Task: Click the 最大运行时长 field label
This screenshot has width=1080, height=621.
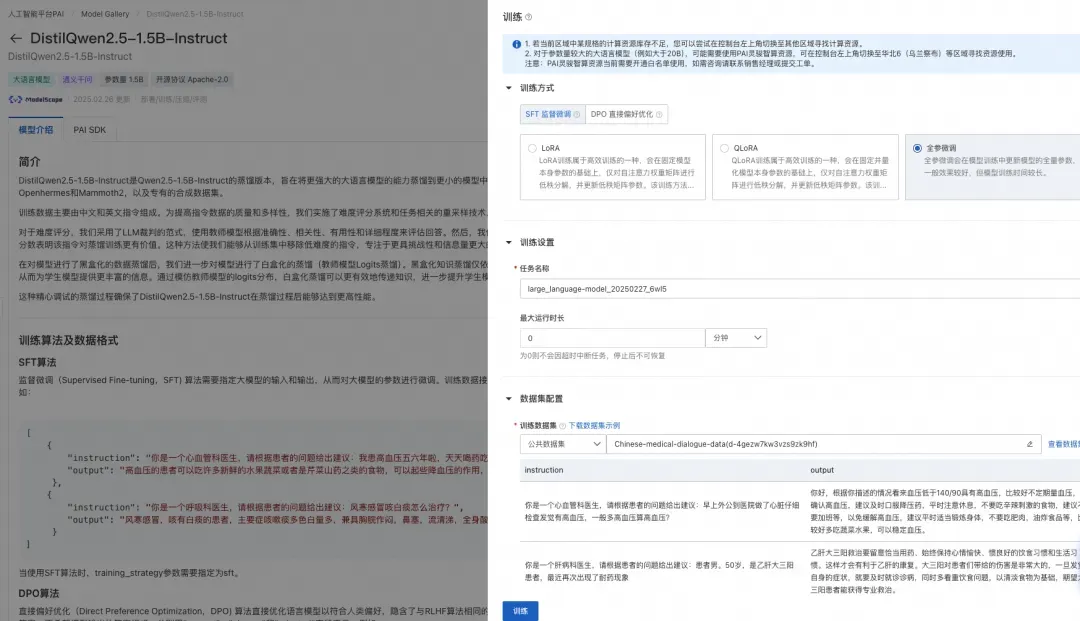Action: tap(542, 318)
